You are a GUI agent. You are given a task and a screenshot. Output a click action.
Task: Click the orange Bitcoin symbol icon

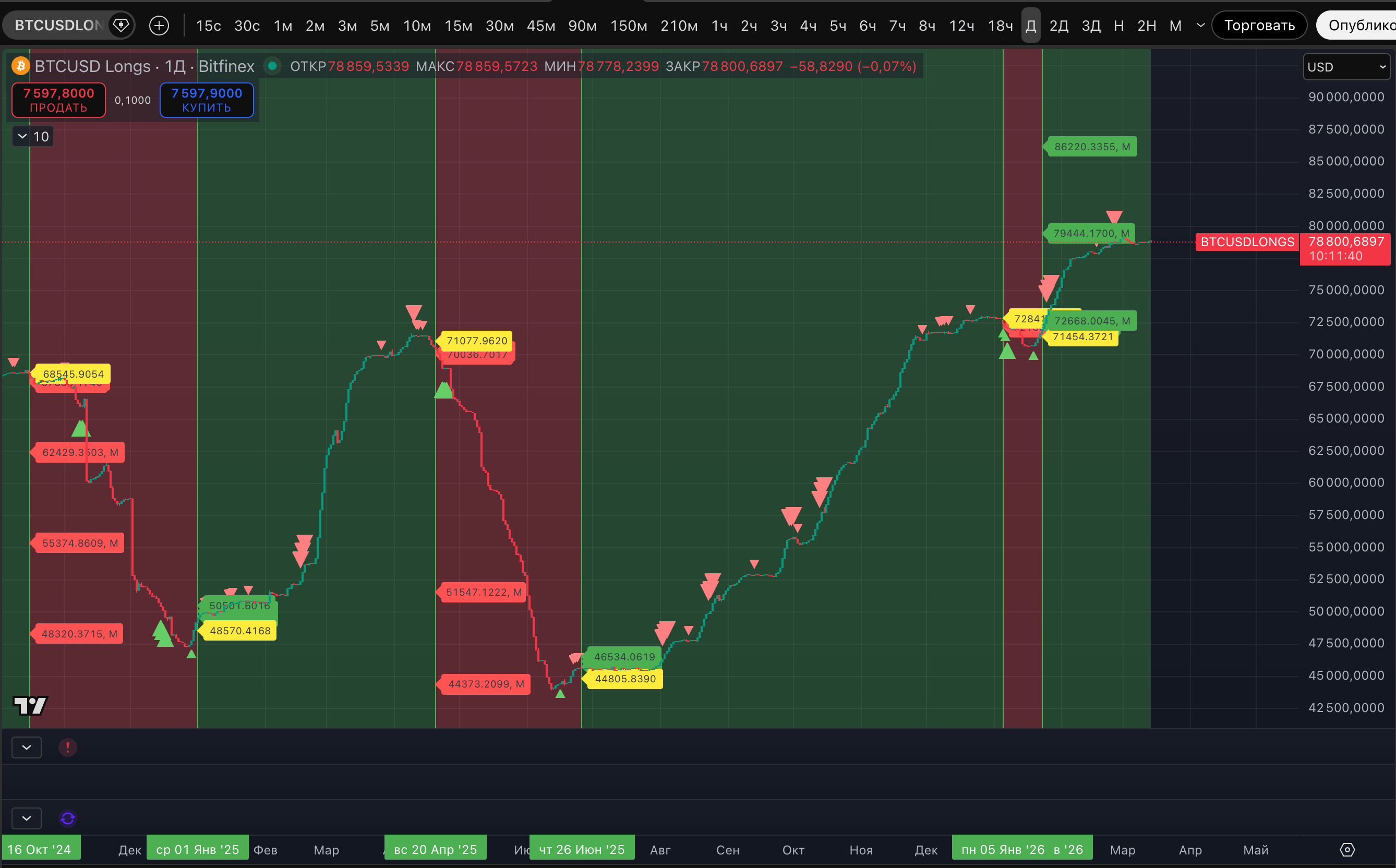(x=21, y=66)
